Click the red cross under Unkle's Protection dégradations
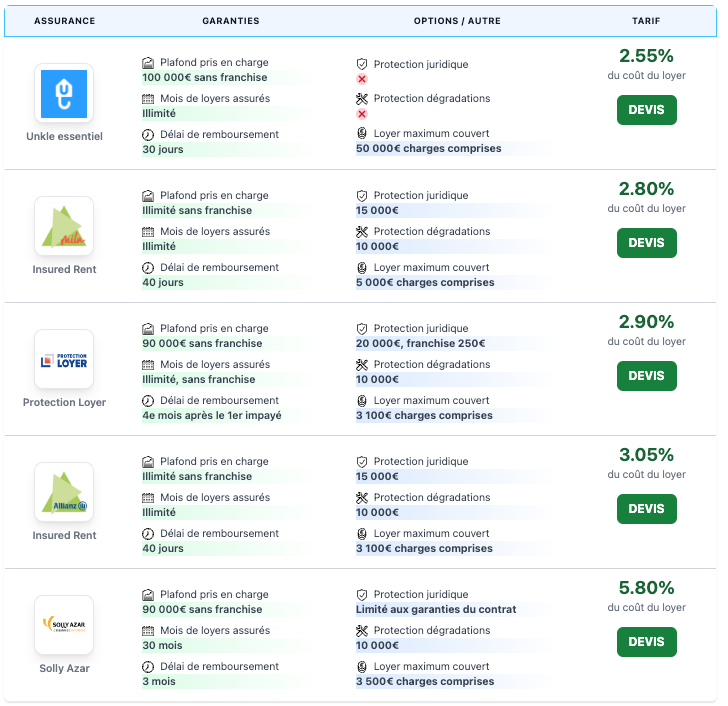This screenshot has width=728, height=706. click(x=362, y=114)
